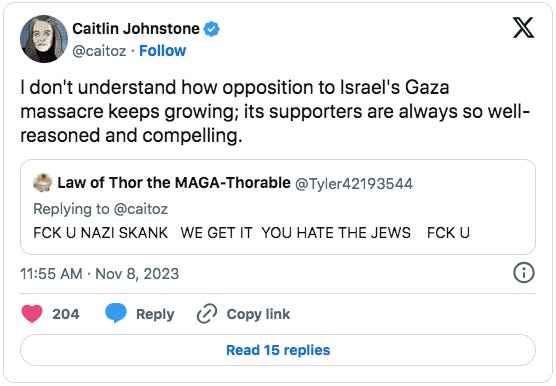Open the 204 likes count
Viewport: 556px width, 386px height.
point(66,314)
